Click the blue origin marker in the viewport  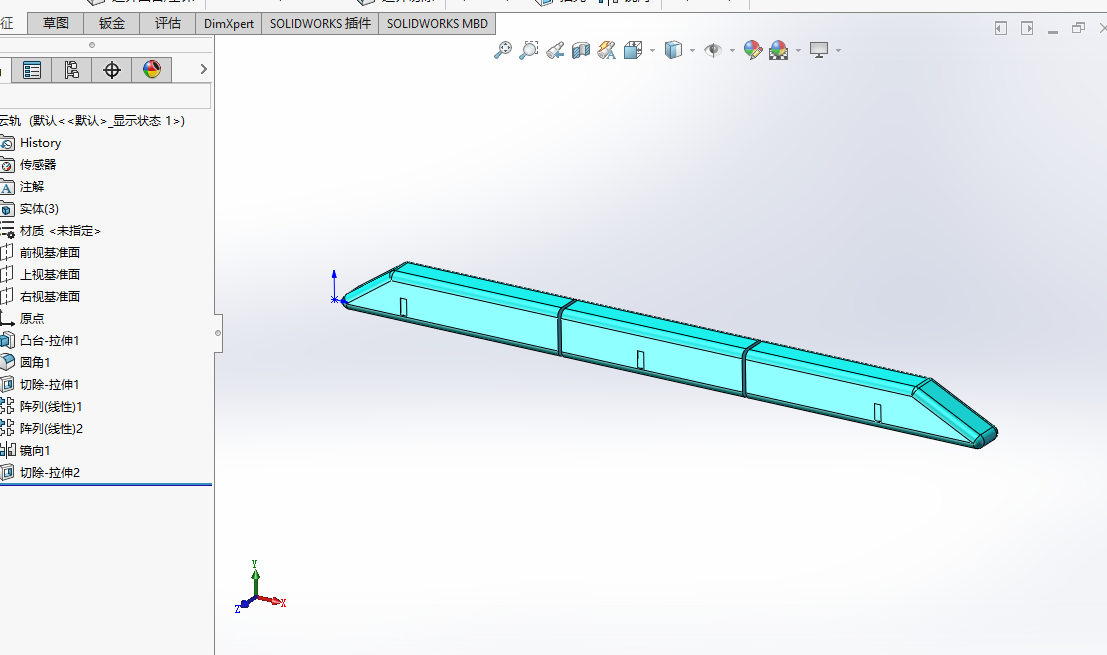pos(335,299)
